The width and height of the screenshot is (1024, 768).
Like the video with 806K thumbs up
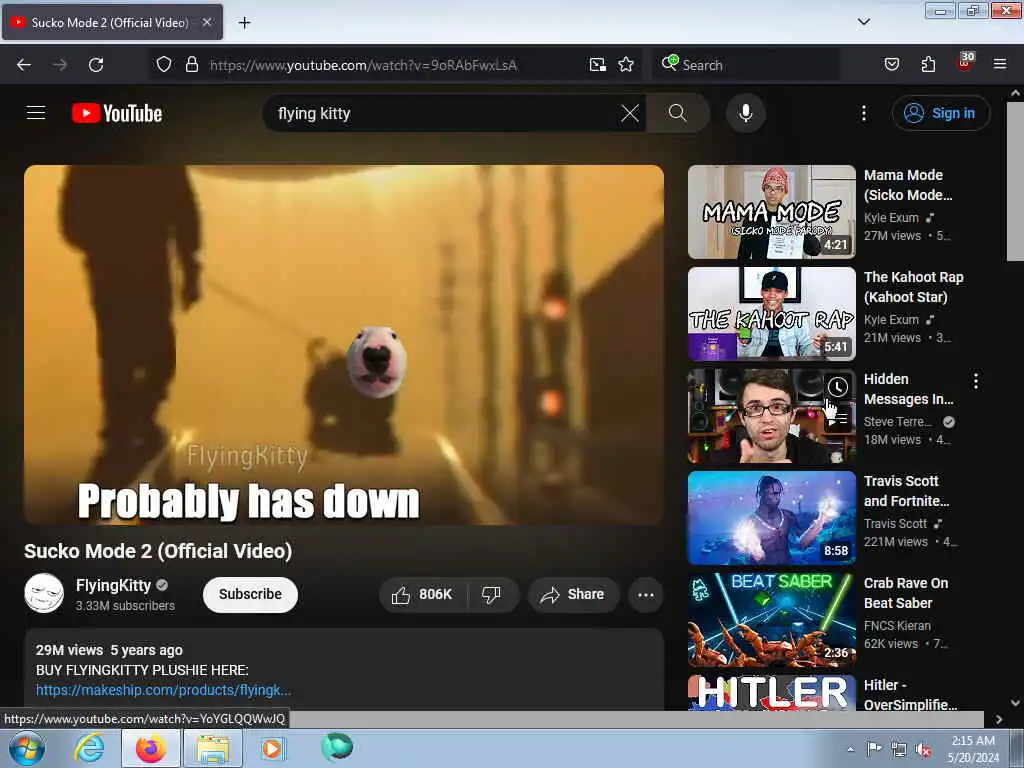point(422,594)
